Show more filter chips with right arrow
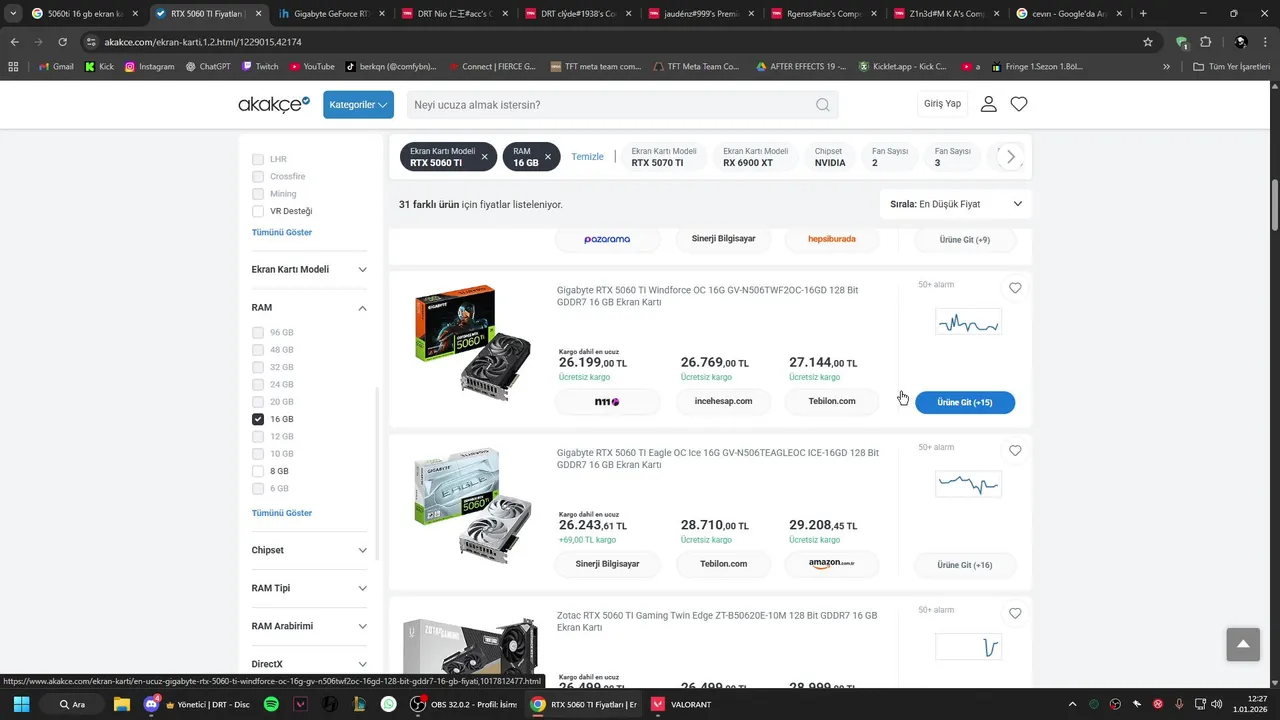The width and height of the screenshot is (1280, 720). 1011,157
